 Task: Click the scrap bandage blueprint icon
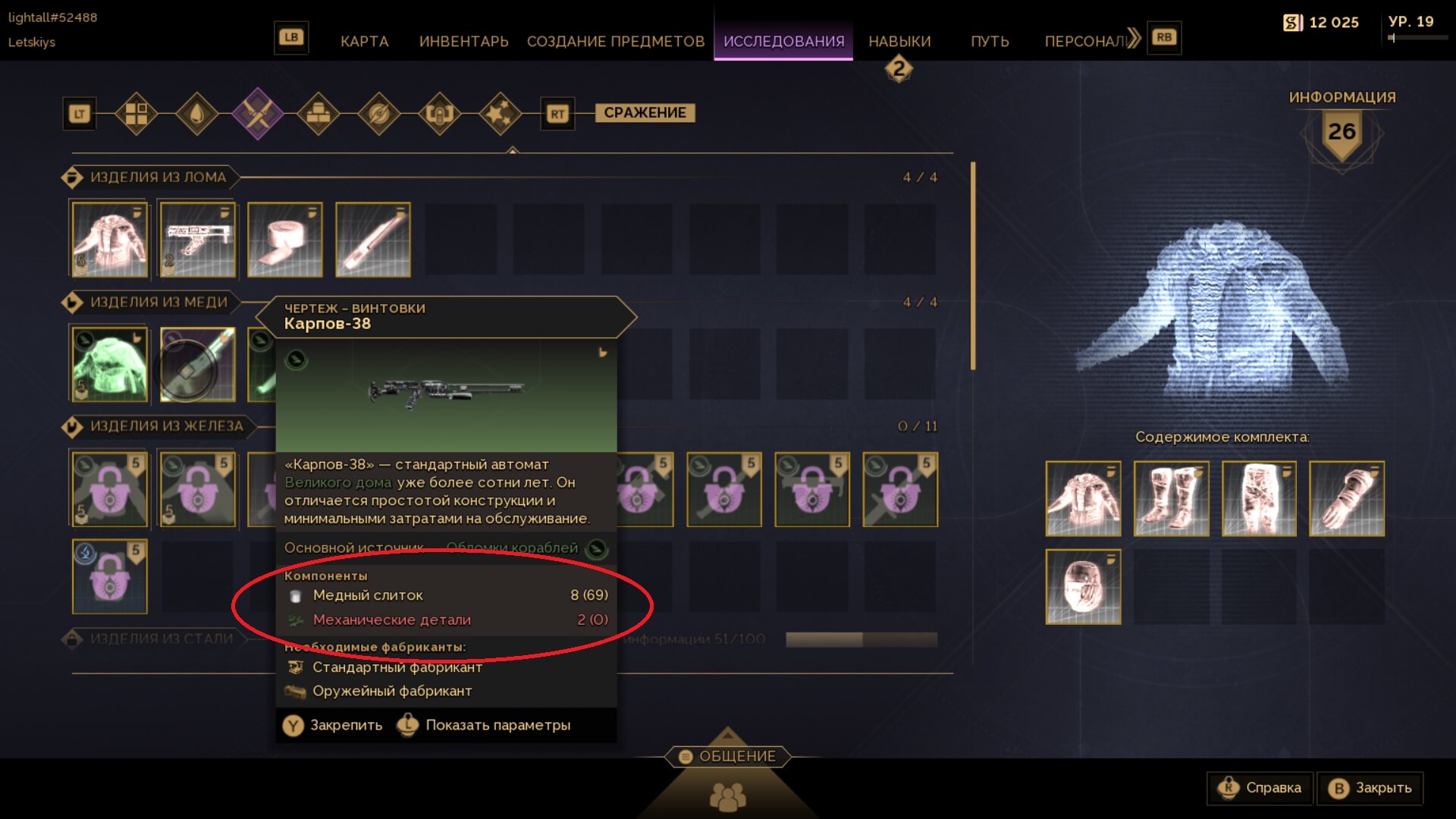click(285, 240)
